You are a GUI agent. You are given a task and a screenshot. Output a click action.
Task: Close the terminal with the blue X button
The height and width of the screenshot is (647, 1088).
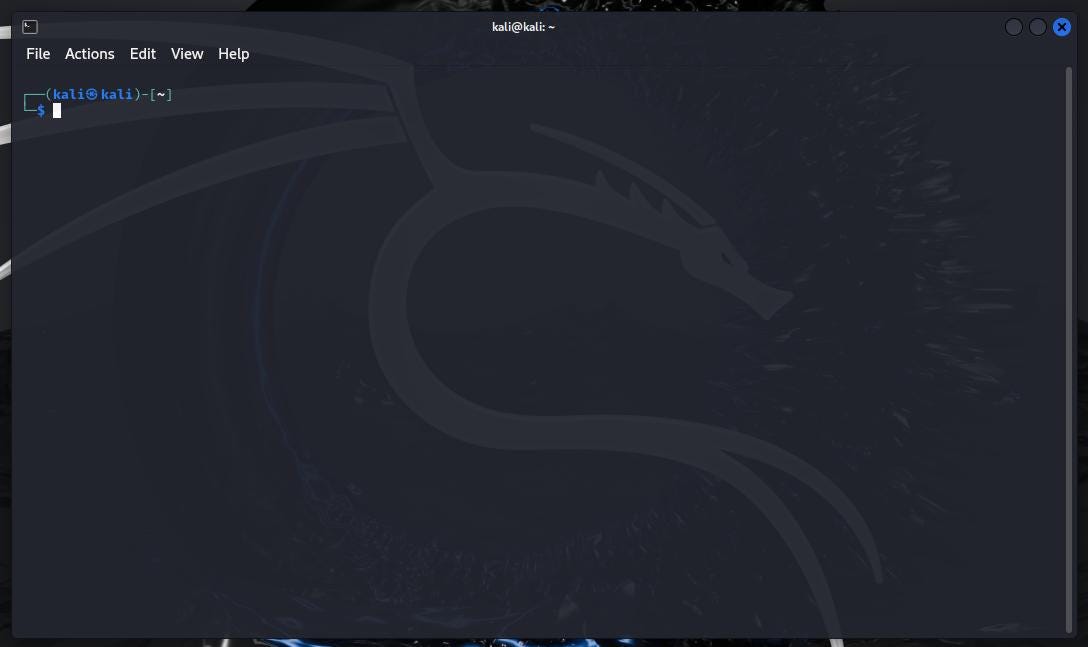[1062, 27]
